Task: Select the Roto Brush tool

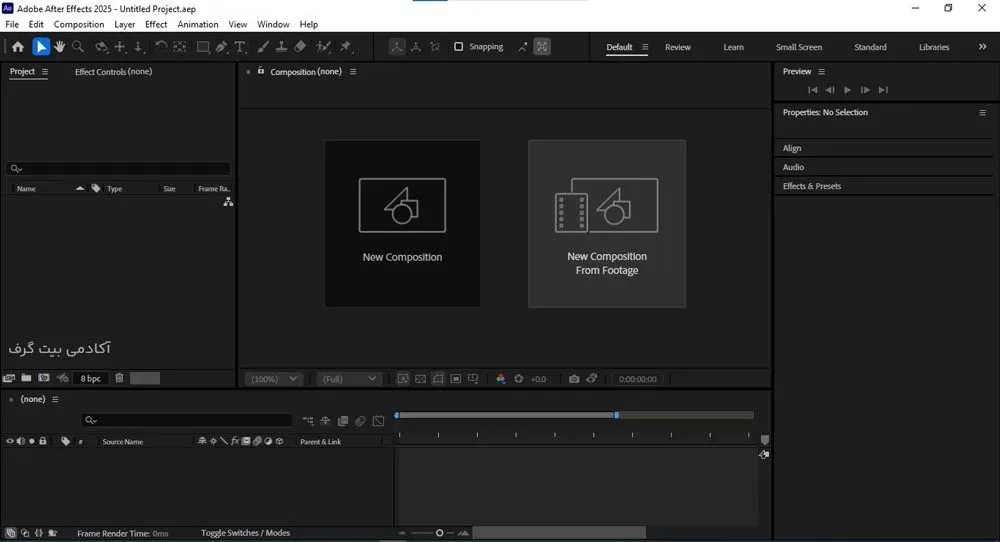Action: (x=323, y=47)
